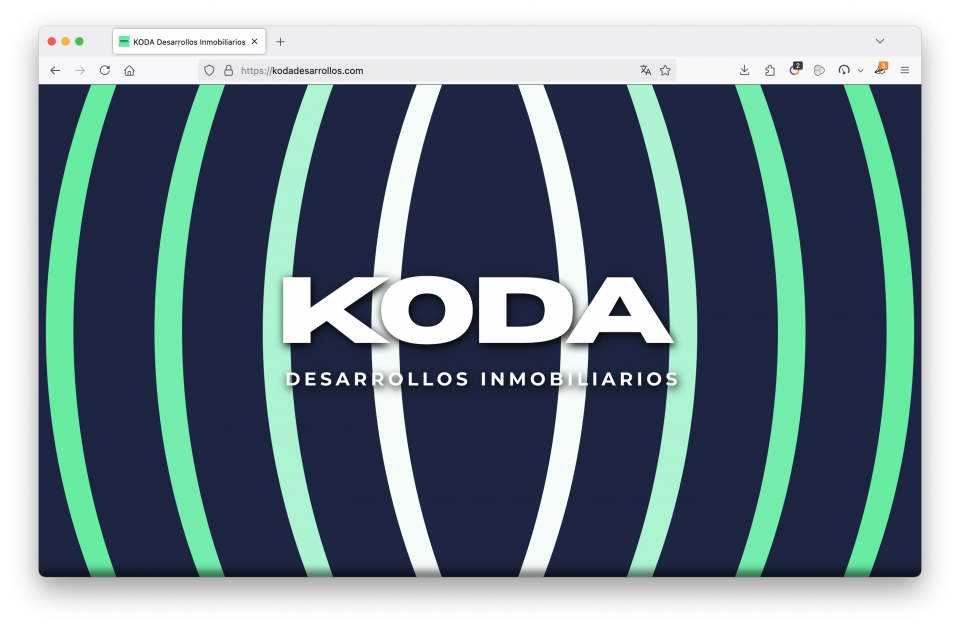Open tracking protection shield info

[209, 71]
